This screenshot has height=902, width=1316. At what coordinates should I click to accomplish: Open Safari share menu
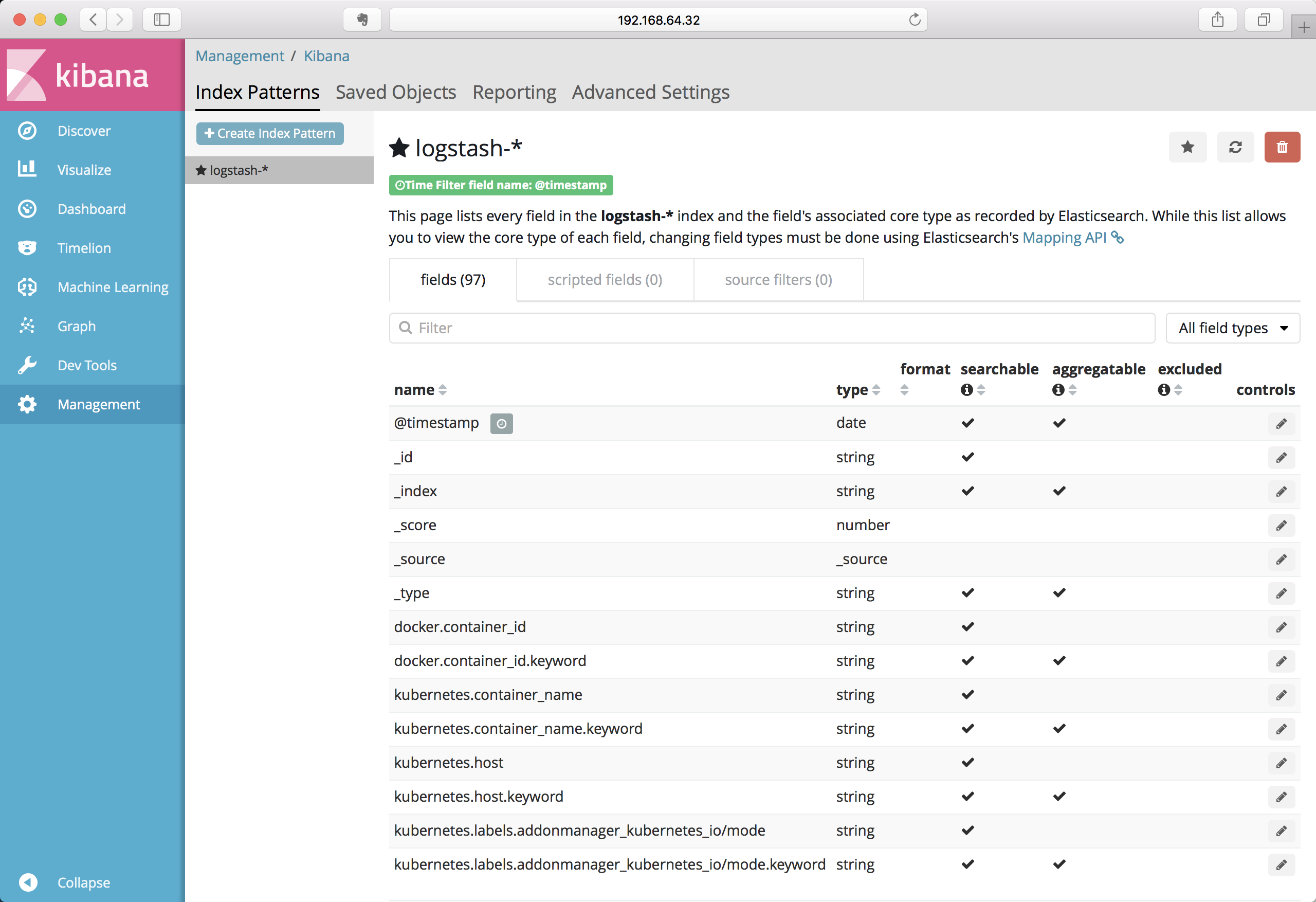pyautogui.click(x=1217, y=20)
